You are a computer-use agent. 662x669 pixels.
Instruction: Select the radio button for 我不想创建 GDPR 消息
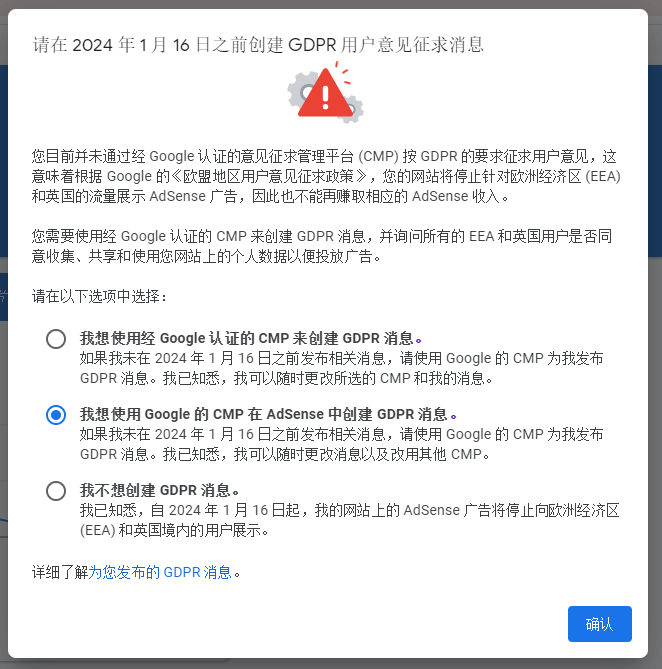[56, 491]
